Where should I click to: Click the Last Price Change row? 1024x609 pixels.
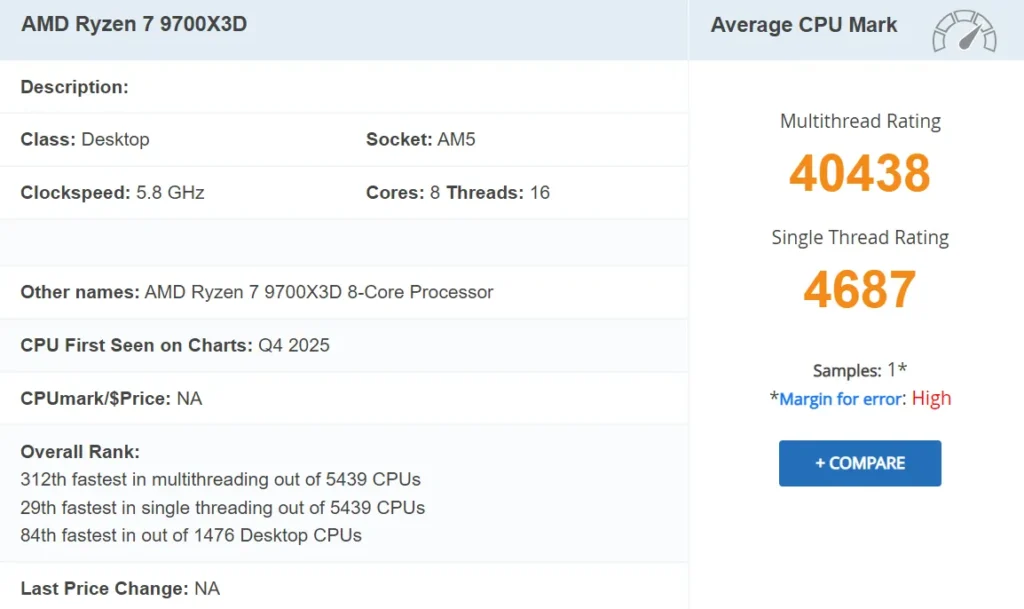(x=120, y=588)
